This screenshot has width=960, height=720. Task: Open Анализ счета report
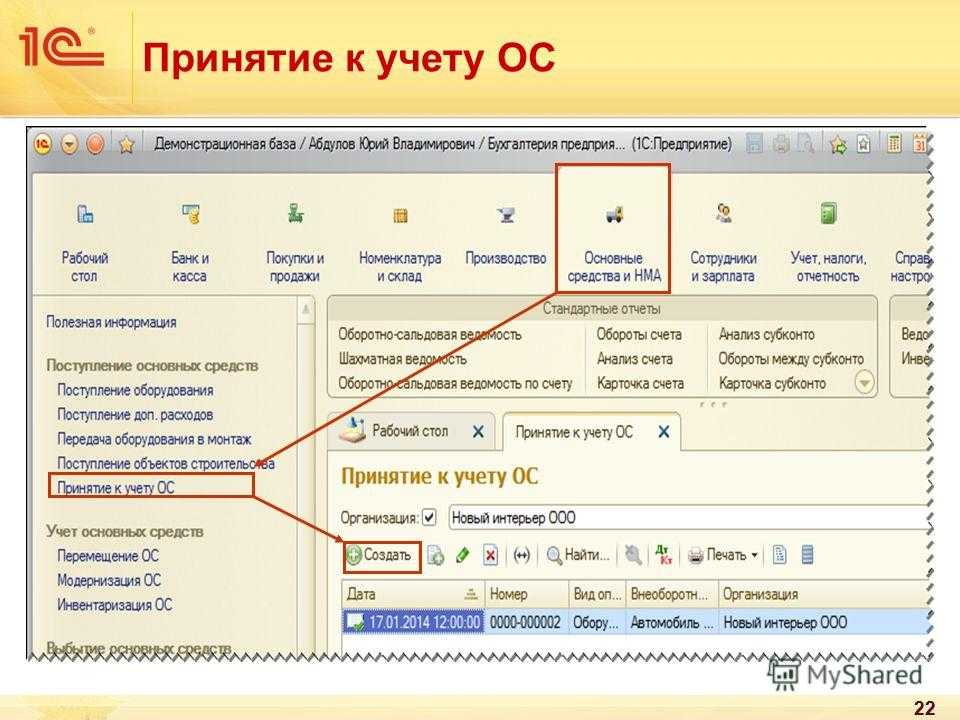635,359
